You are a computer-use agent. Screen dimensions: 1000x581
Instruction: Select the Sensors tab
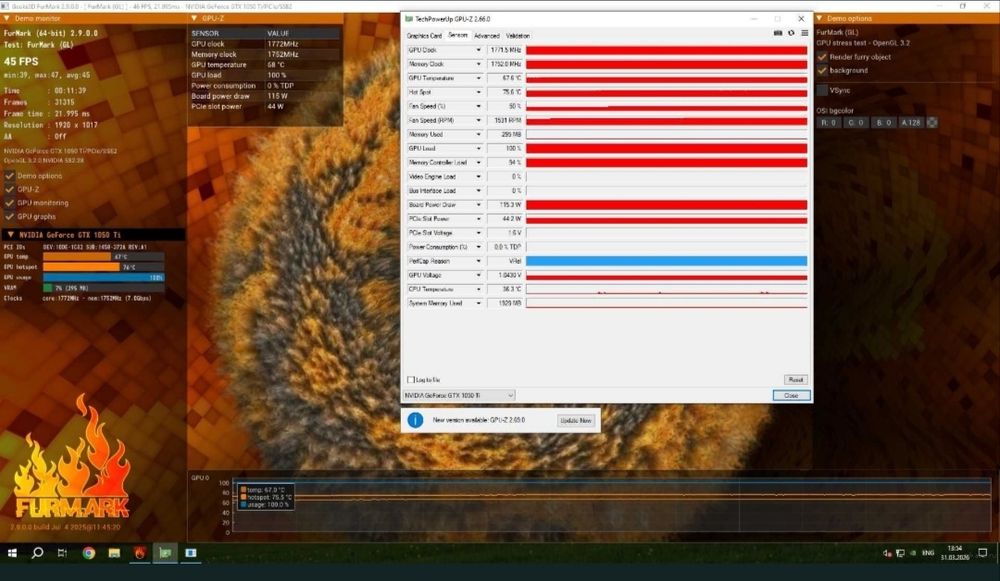[458, 35]
